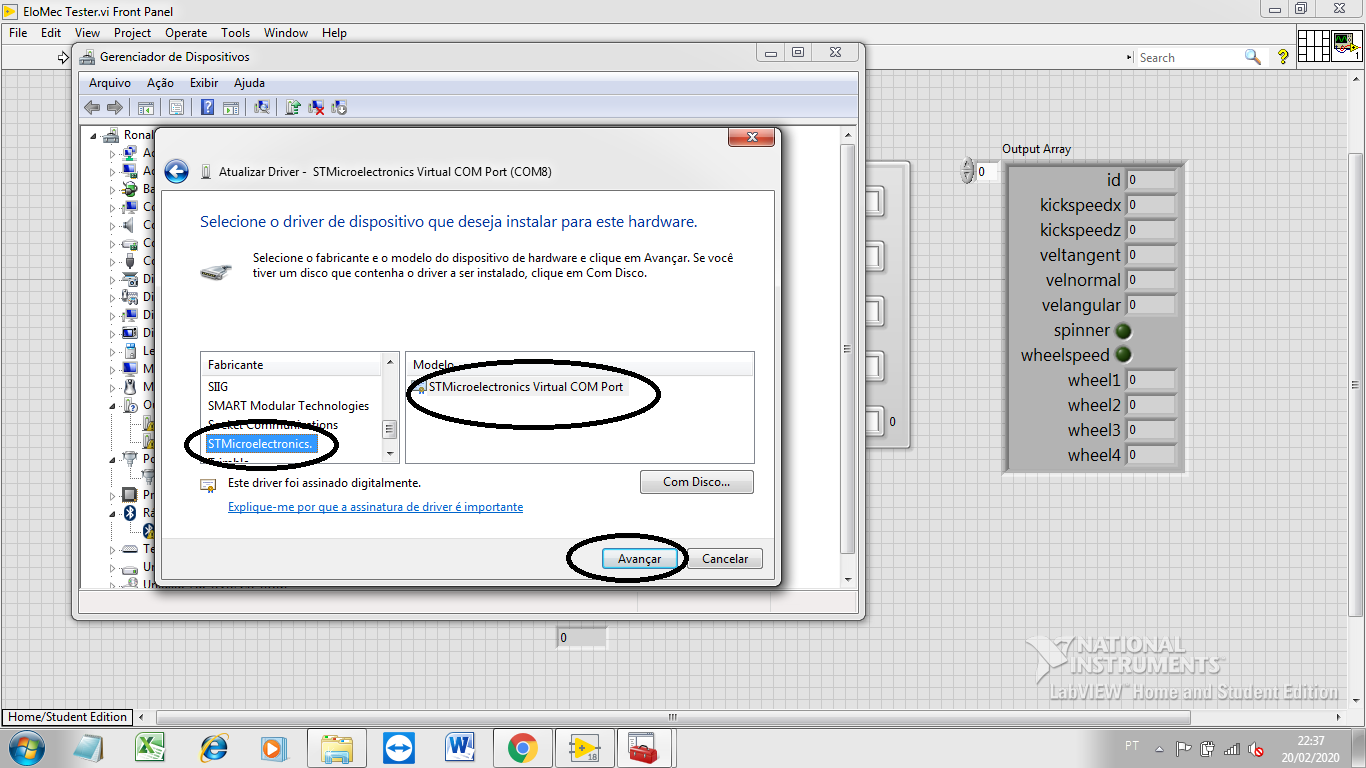The height and width of the screenshot is (768, 1366).
Task: Click the Cancelar button
Action: [725, 559]
